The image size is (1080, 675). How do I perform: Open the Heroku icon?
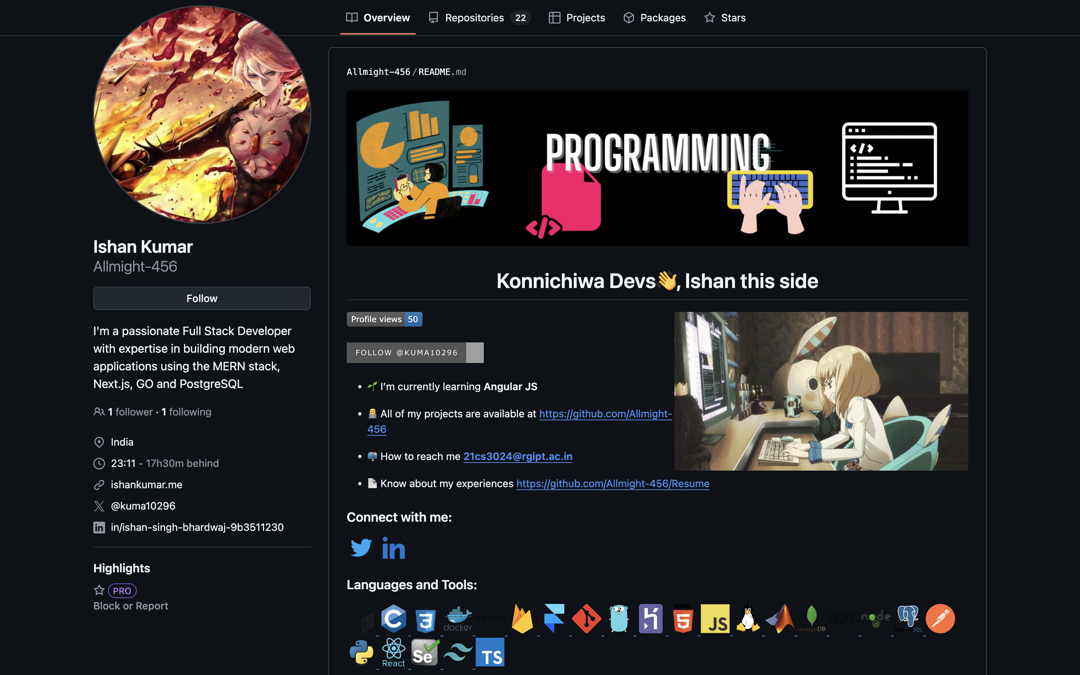[651, 619]
